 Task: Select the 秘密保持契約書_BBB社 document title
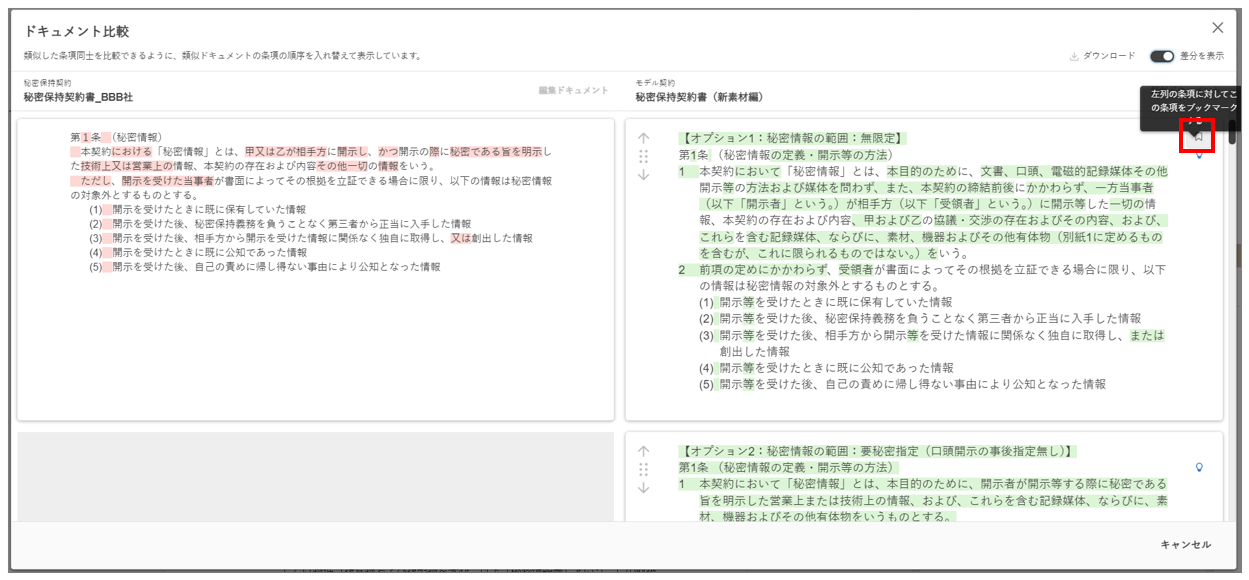tap(78, 97)
